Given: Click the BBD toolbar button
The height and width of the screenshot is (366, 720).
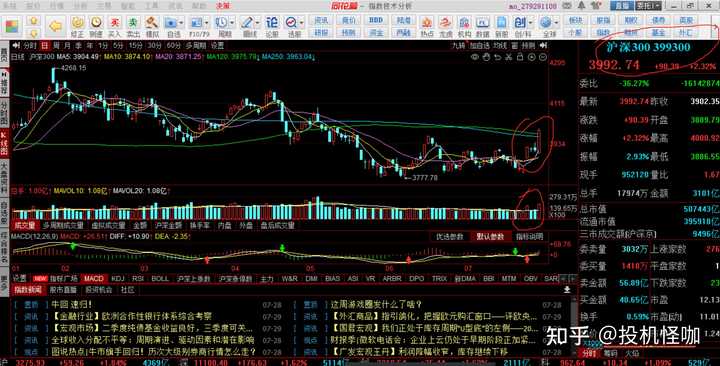Looking at the screenshot, I should point(376,20).
